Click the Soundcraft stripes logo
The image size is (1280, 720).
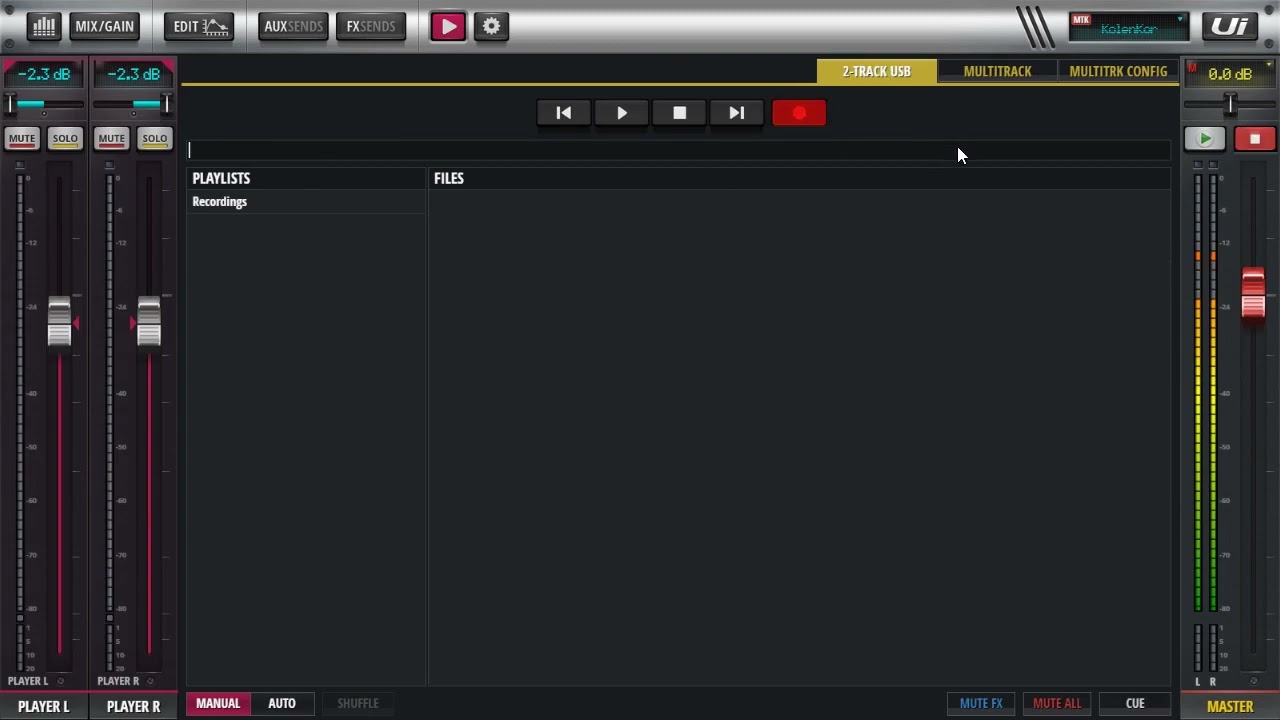[x=1035, y=27]
